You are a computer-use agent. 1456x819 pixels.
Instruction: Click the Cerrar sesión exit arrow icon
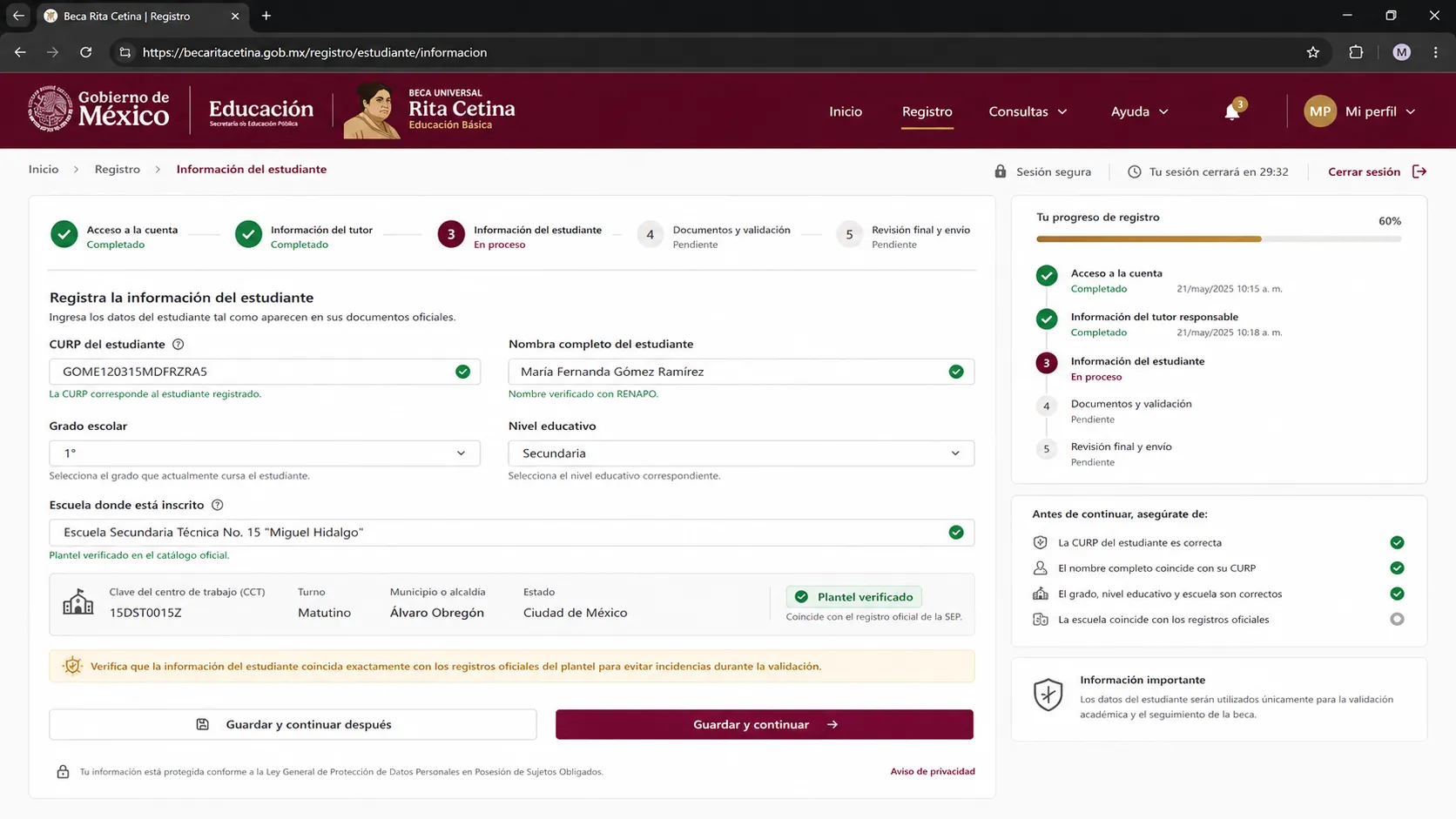coord(1419,171)
